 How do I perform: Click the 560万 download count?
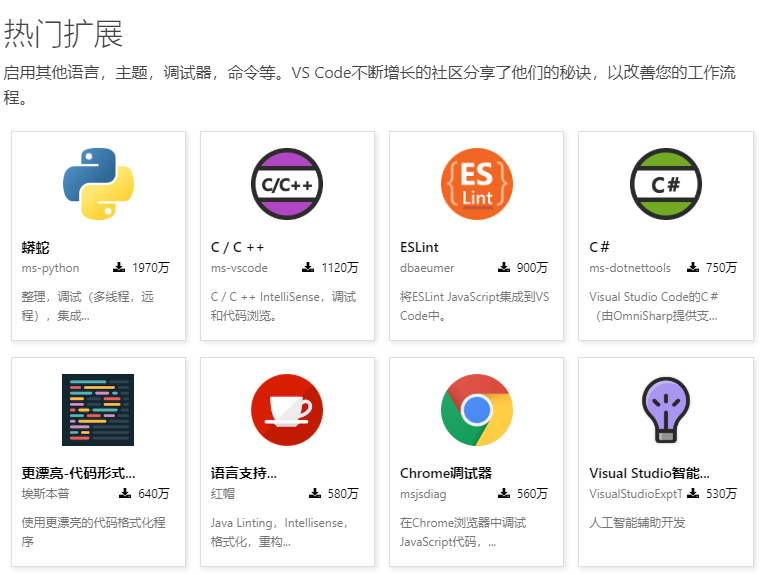point(532,493)
